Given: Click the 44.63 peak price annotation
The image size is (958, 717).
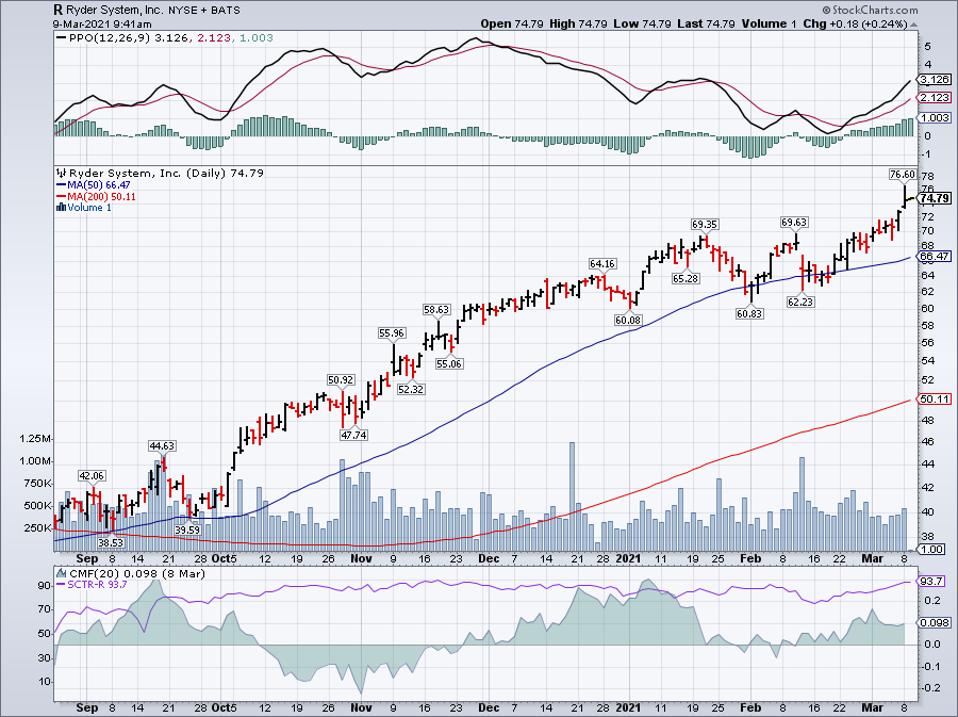Looking at the screenshot, I should [163, 446].
